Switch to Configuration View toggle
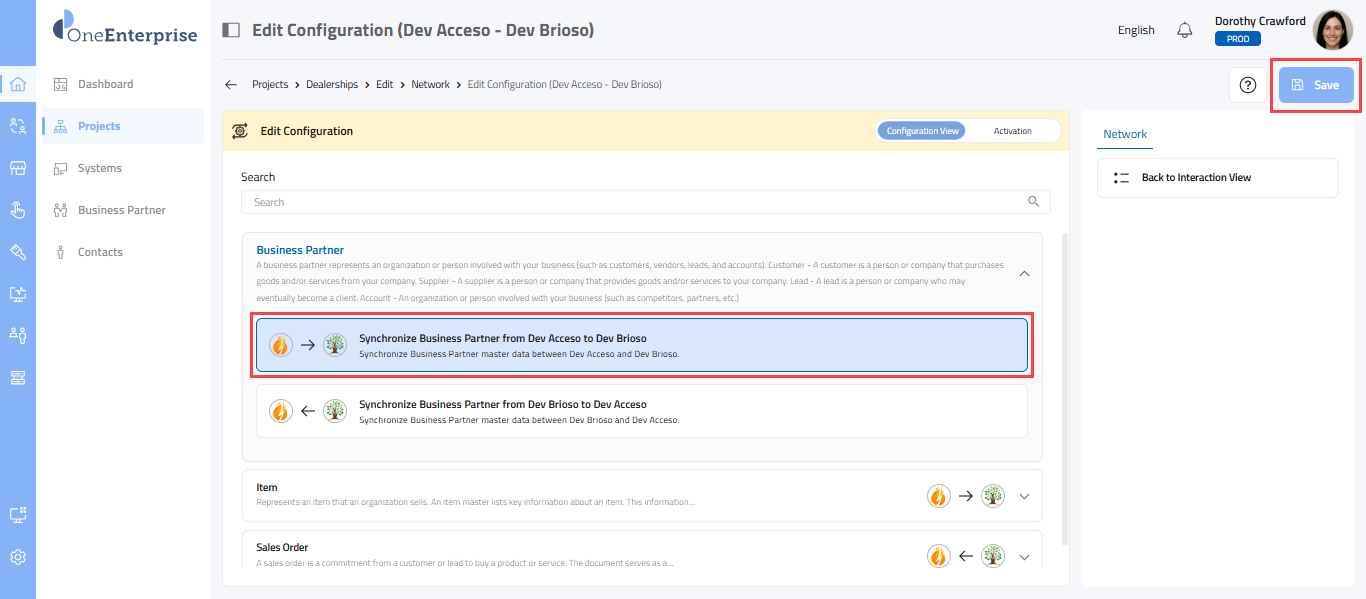The image size is (1366, 599). [x=922, y=131]
